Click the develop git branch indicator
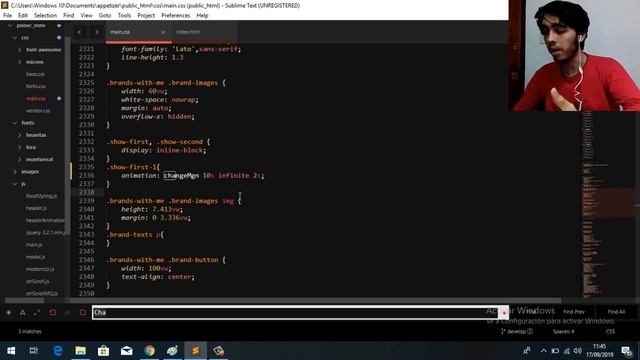The width and height of the screenshot is (640, 360). tap(516, 331)
